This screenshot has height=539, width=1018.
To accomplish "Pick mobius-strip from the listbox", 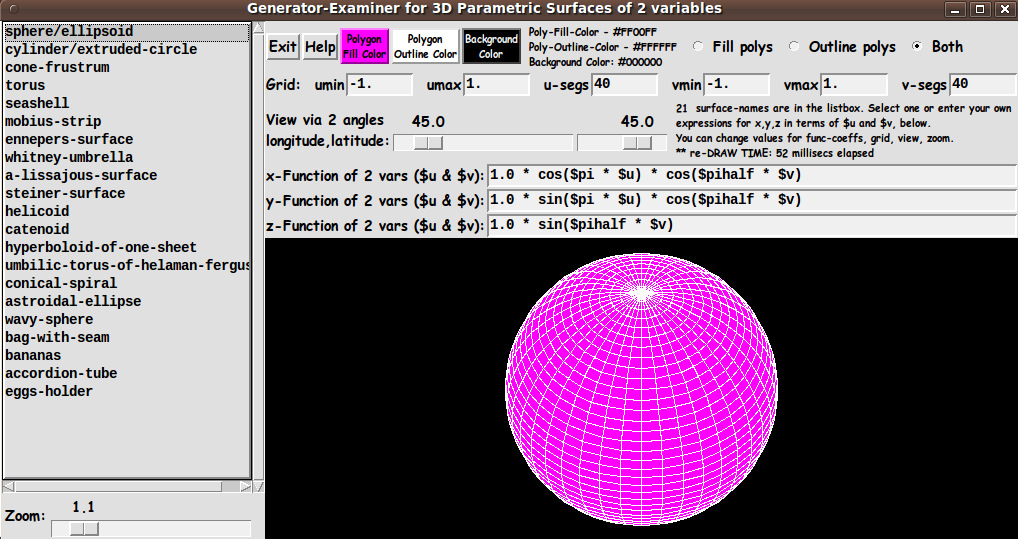I will click(x=53, y=122).
